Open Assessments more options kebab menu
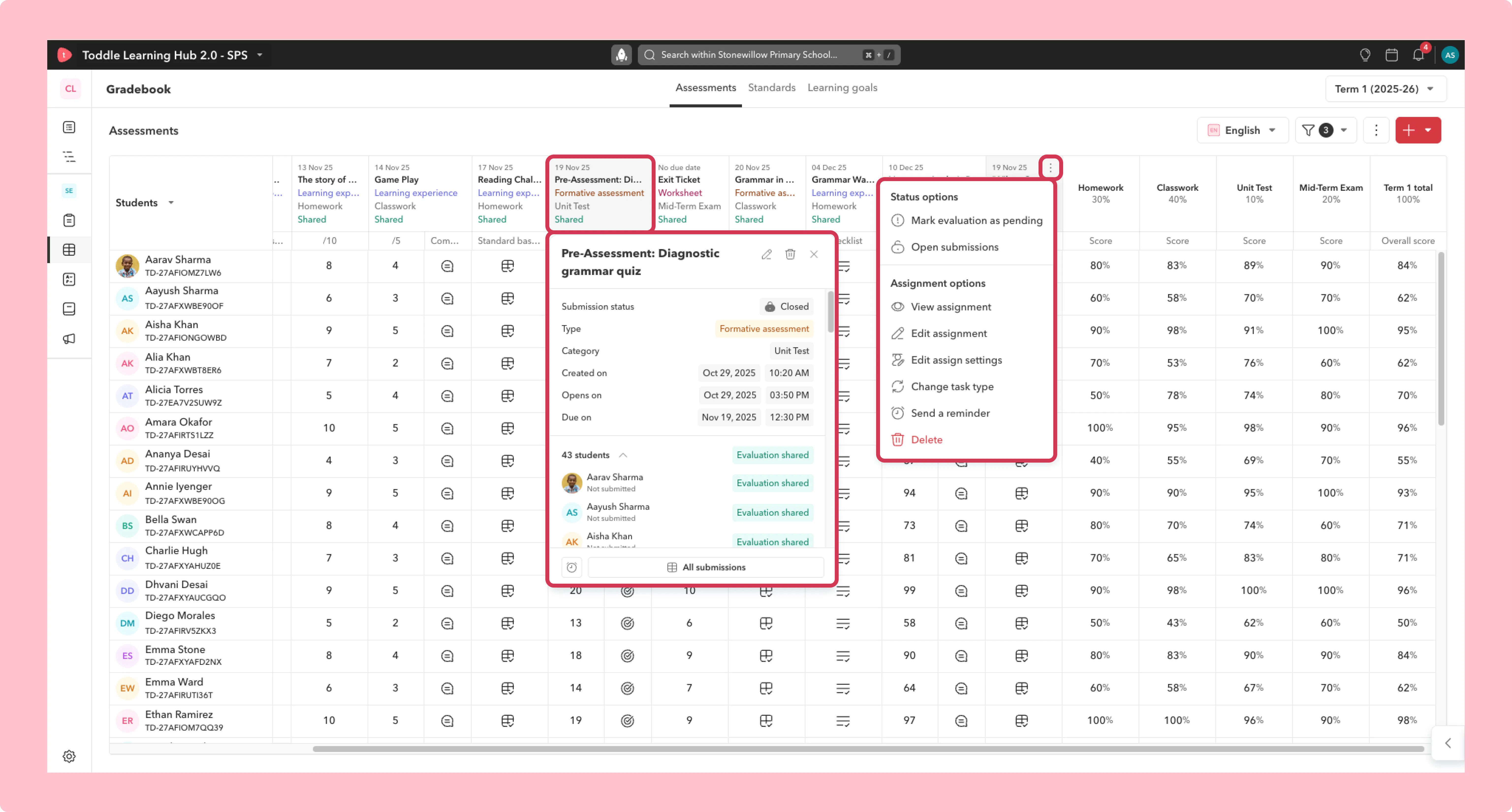 (1376, 130)
